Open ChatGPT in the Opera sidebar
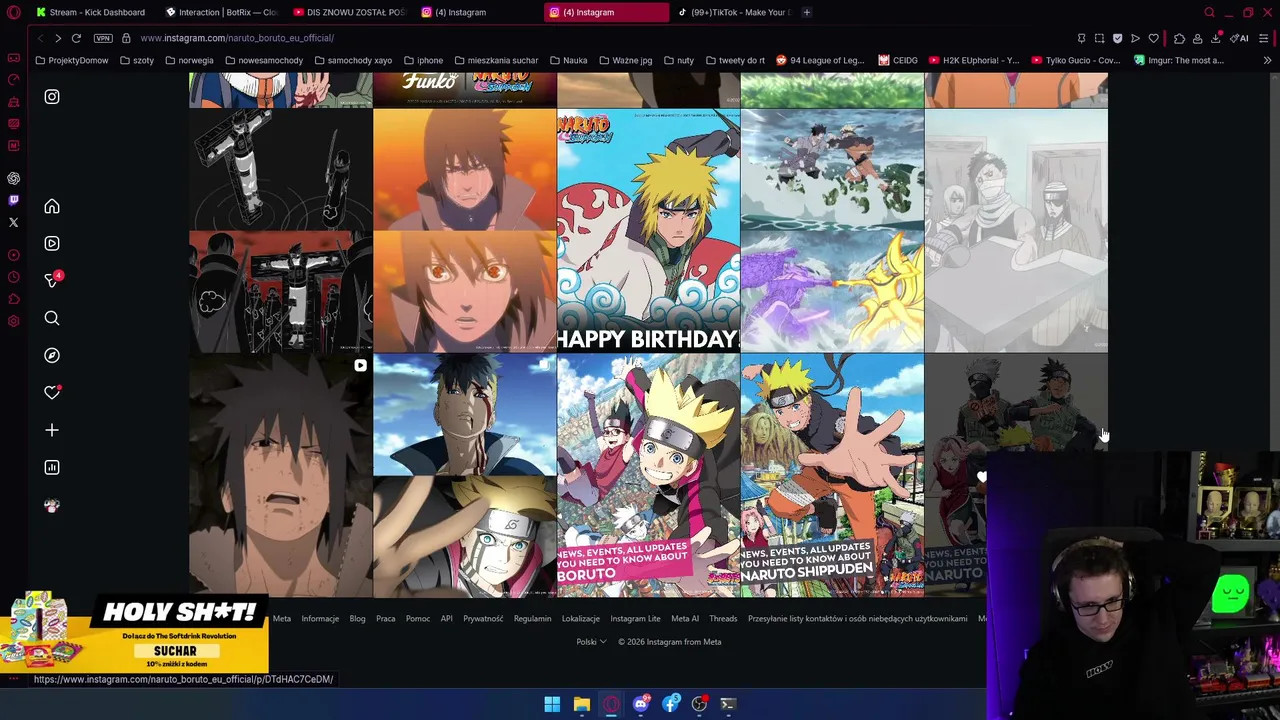1280x720 pixels. click(14, 178)
